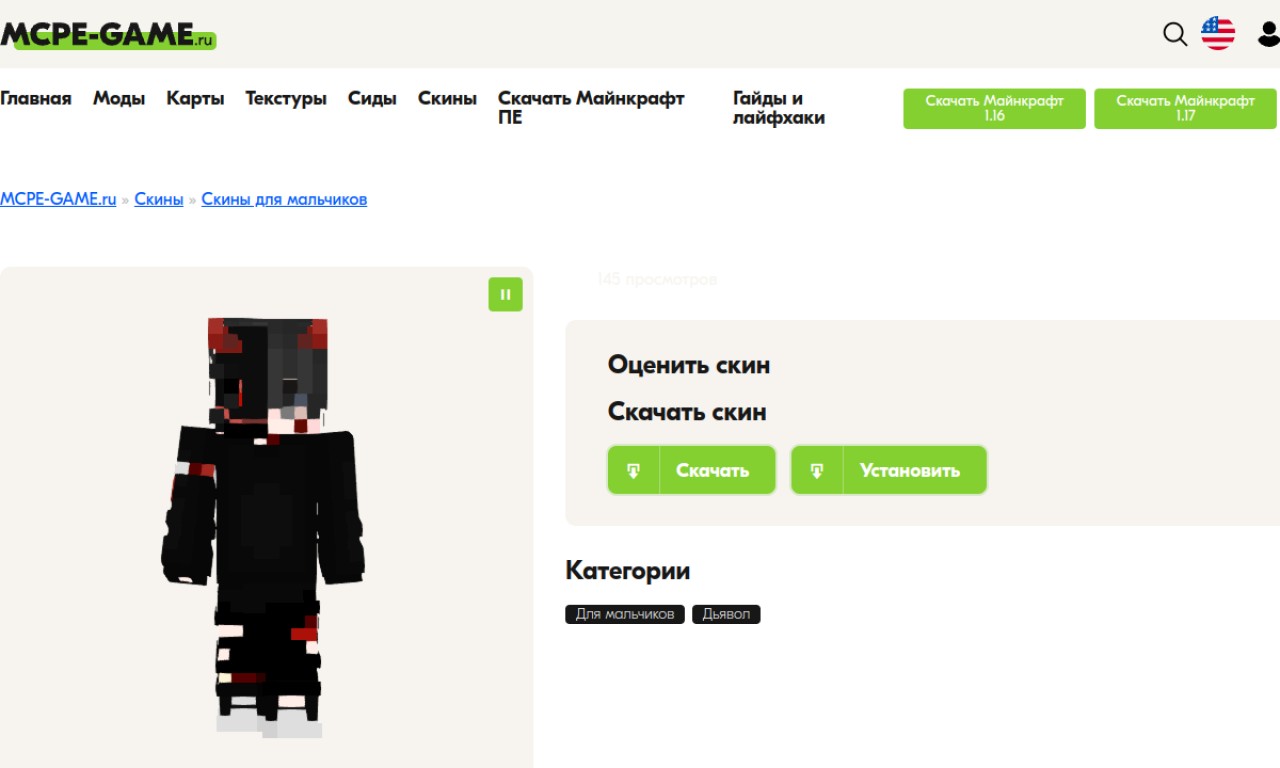This screenshot has width=1280, height=768.
Task: Open the search magnifier icon
Action: (x=1175, y=34)
